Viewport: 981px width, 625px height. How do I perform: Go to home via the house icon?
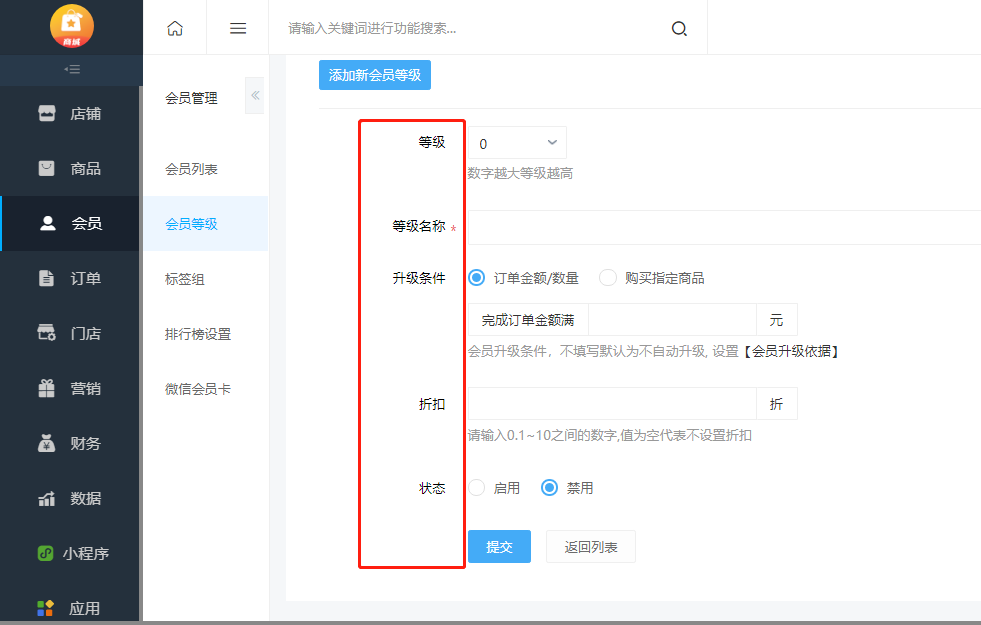(x=175, y=28)
